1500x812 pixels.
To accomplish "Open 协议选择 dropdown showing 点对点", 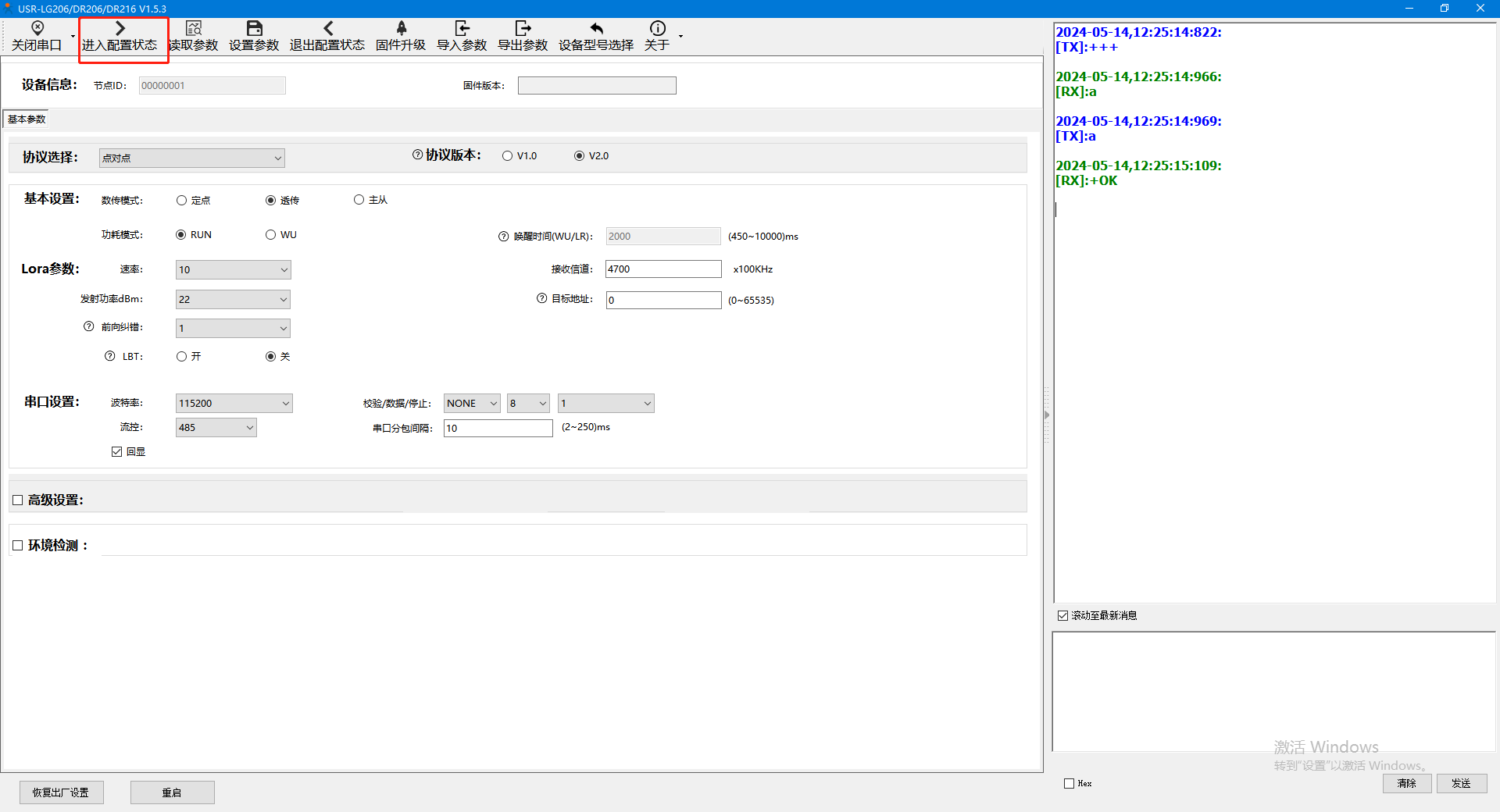I will 192,158.
